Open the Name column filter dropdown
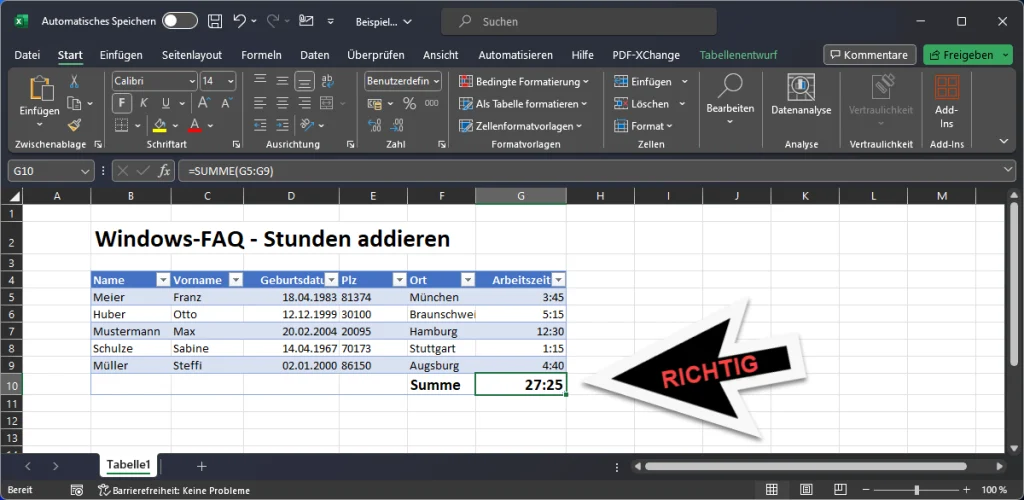This screenshot has width=1024, height=500. 163,280
